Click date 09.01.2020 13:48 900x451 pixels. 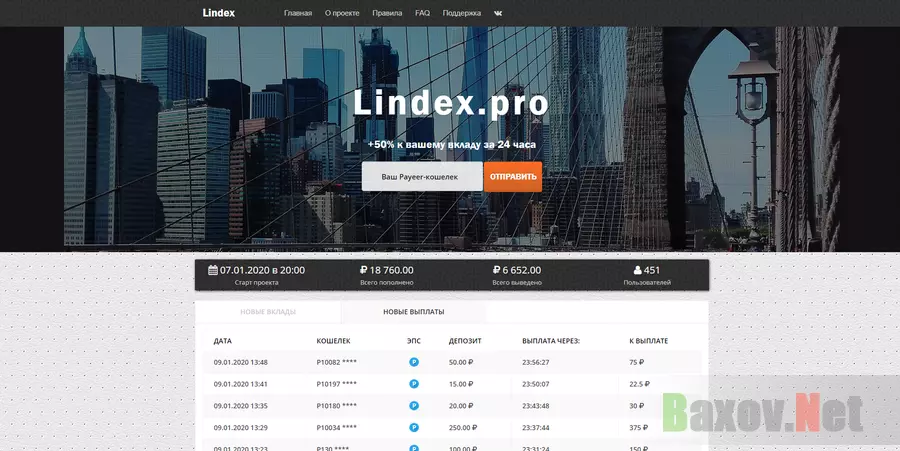point(240,362)
